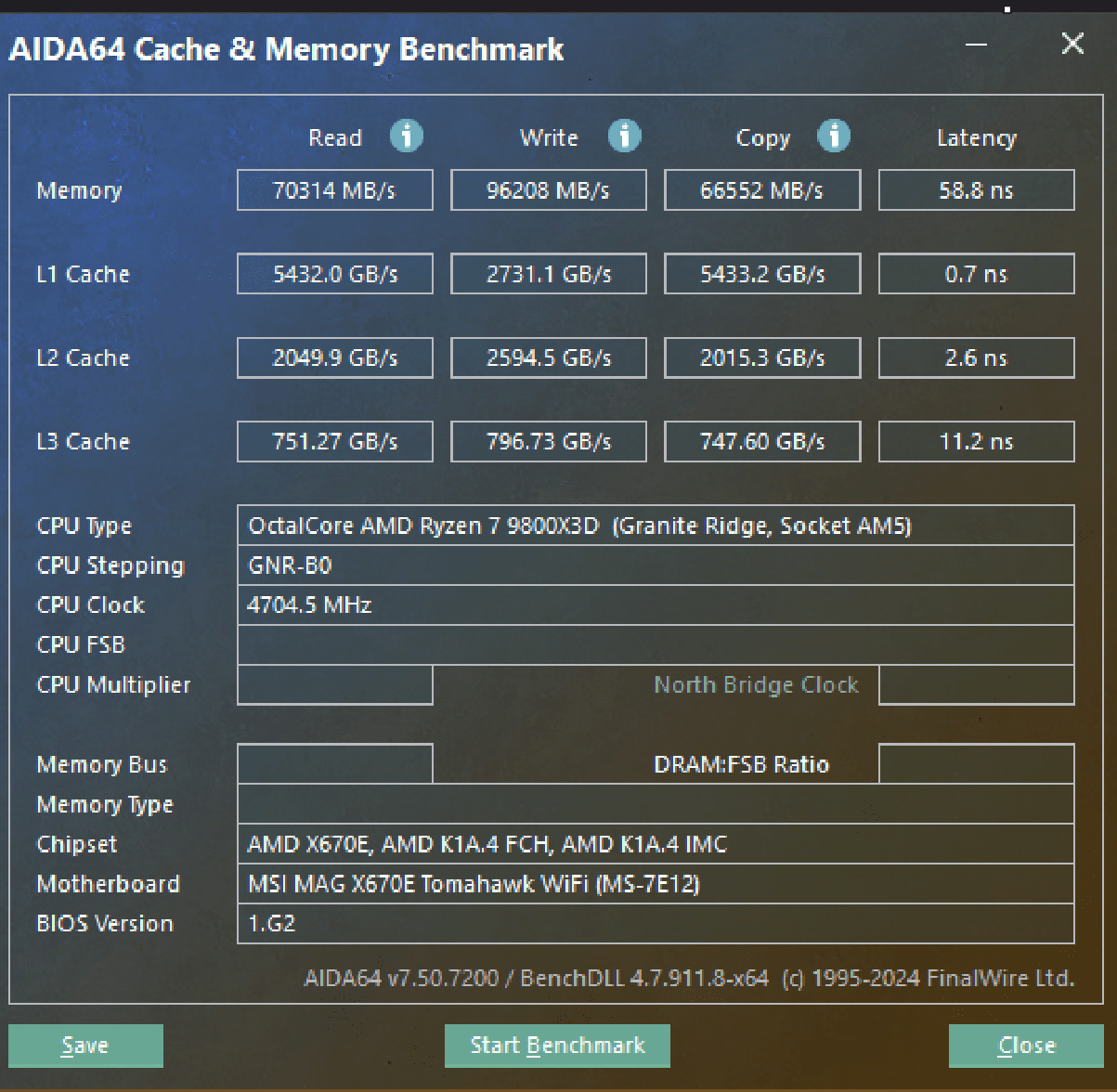
Task: Click the L2 Cache row label
Action: point(83,357)
